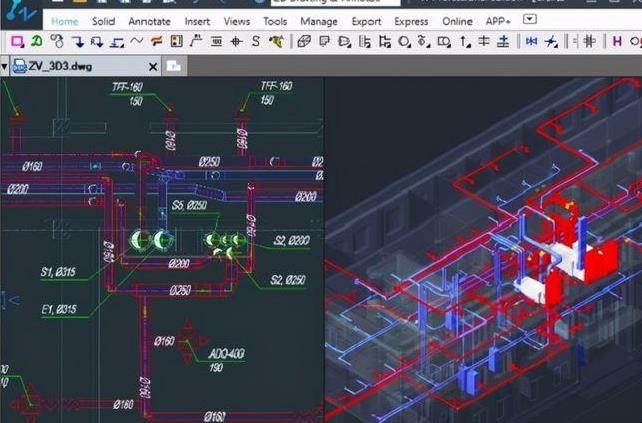Select the orange double-curve duct icon
The image size is (642, 423).
click(x=156, y=41)
